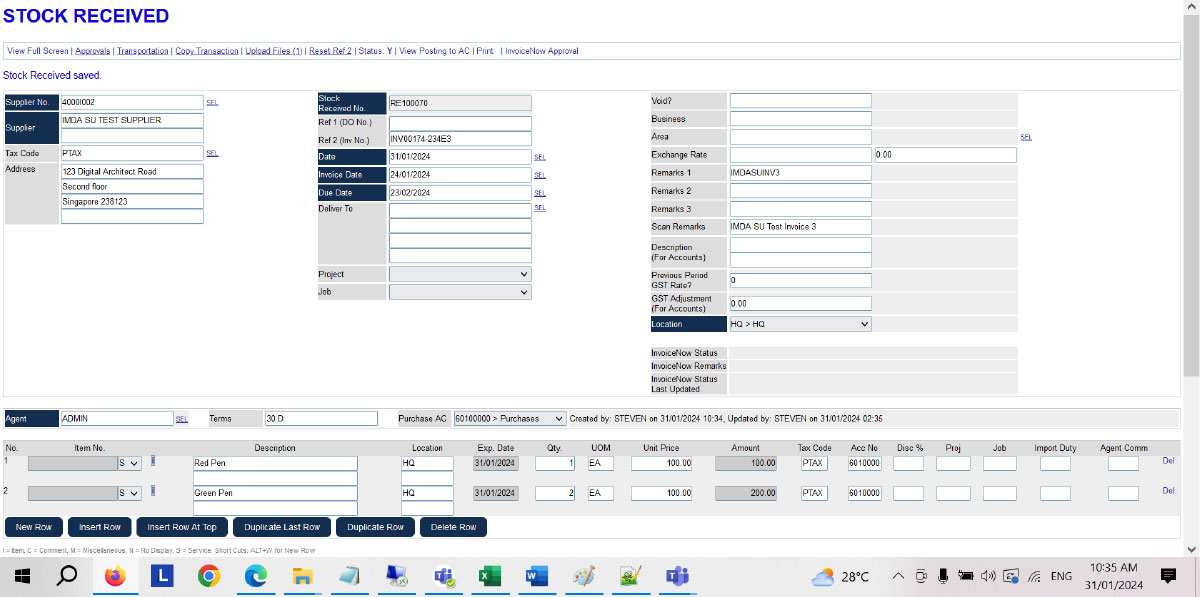The width and height of the screenshot is (1200, 597).
Task: Expand the Project dropdown
Action: tap(460, 274)
